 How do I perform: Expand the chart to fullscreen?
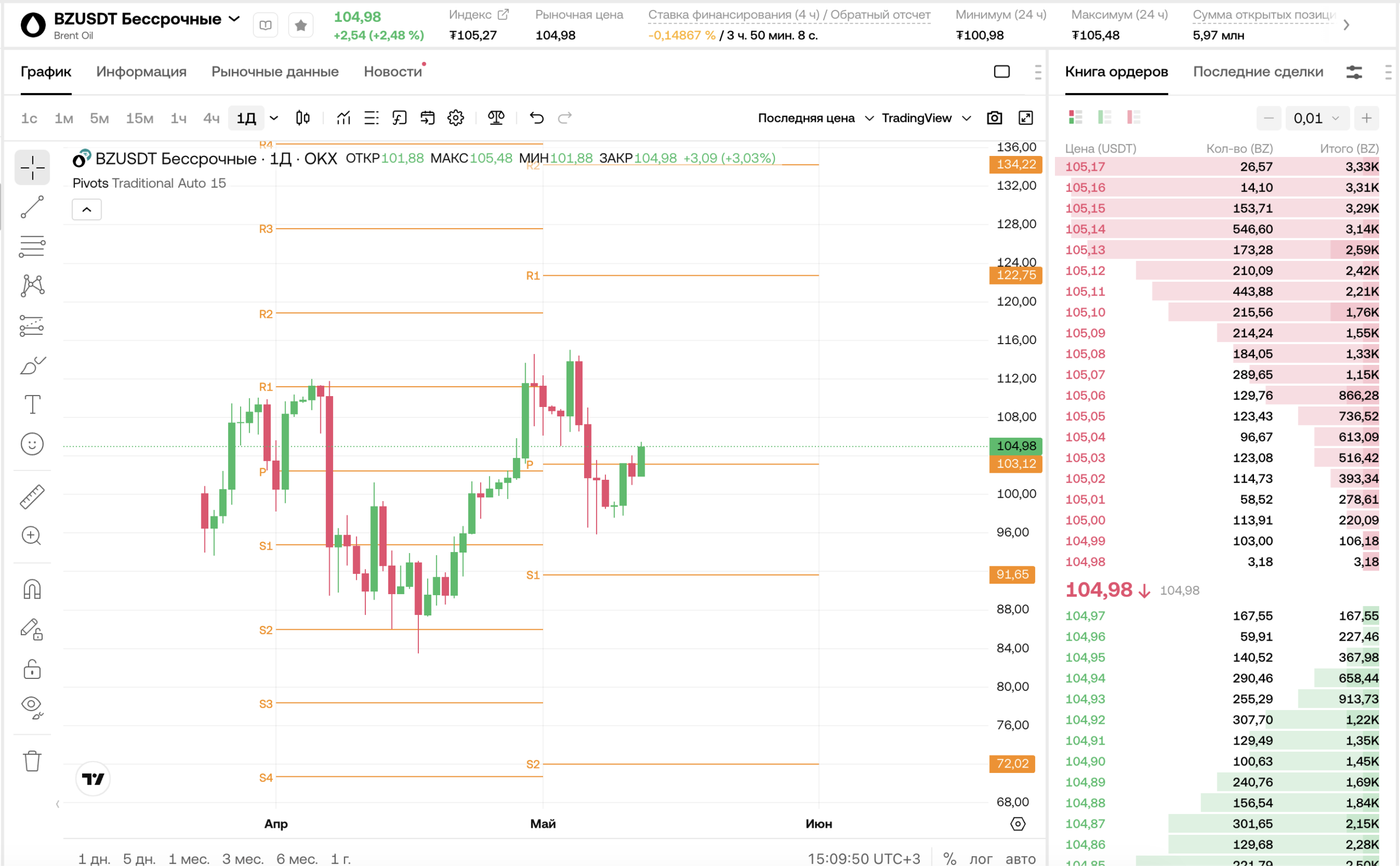(x=1025, y=118)
